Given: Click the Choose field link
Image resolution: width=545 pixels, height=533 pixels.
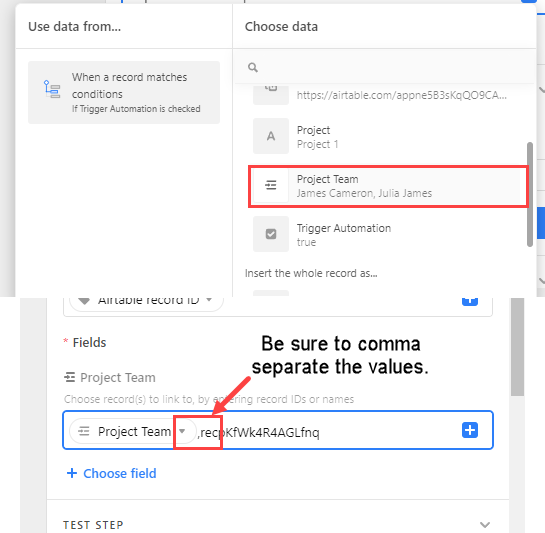Looking at the screenshot, I should [112, 473].
